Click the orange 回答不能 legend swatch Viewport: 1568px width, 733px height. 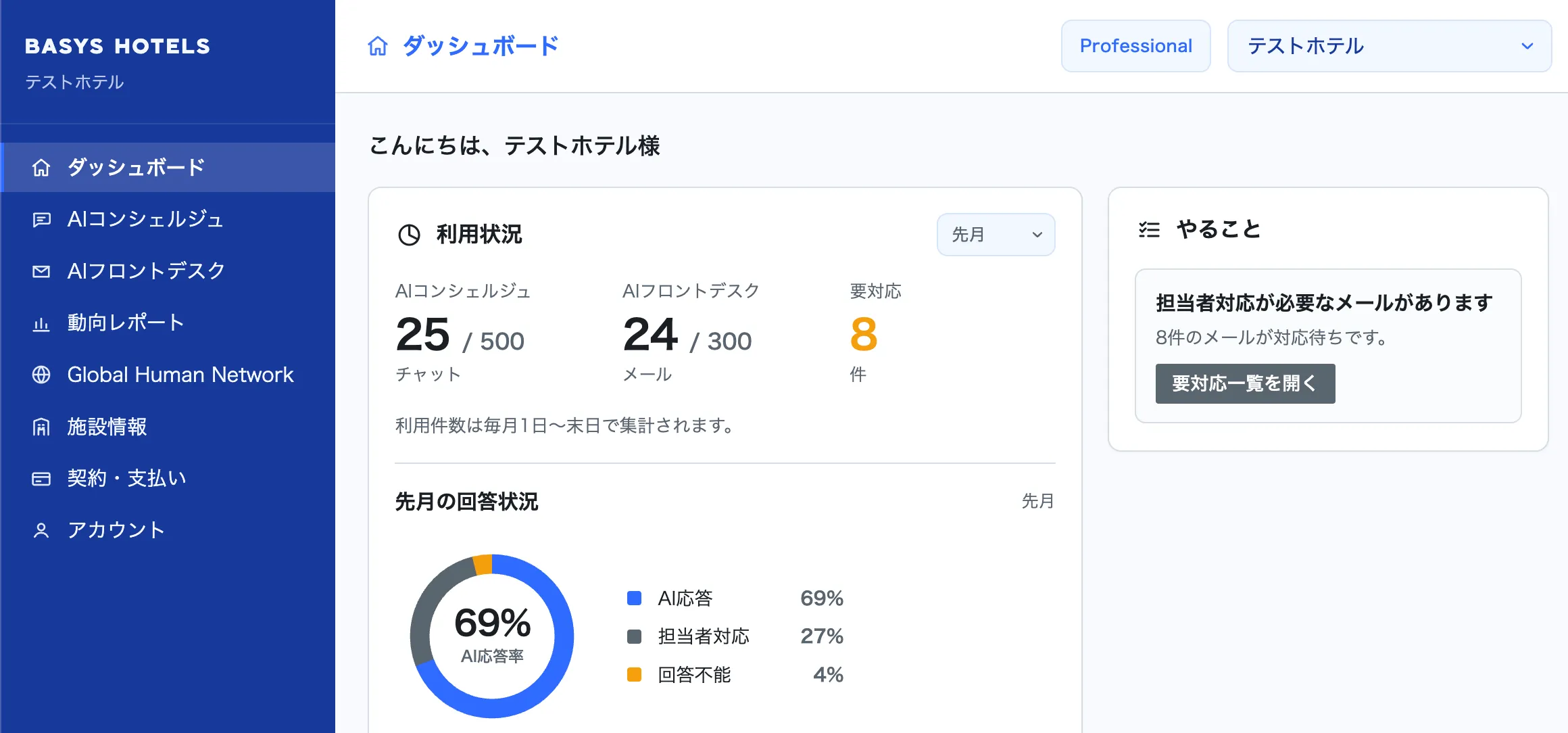click(x=634, y=674)
